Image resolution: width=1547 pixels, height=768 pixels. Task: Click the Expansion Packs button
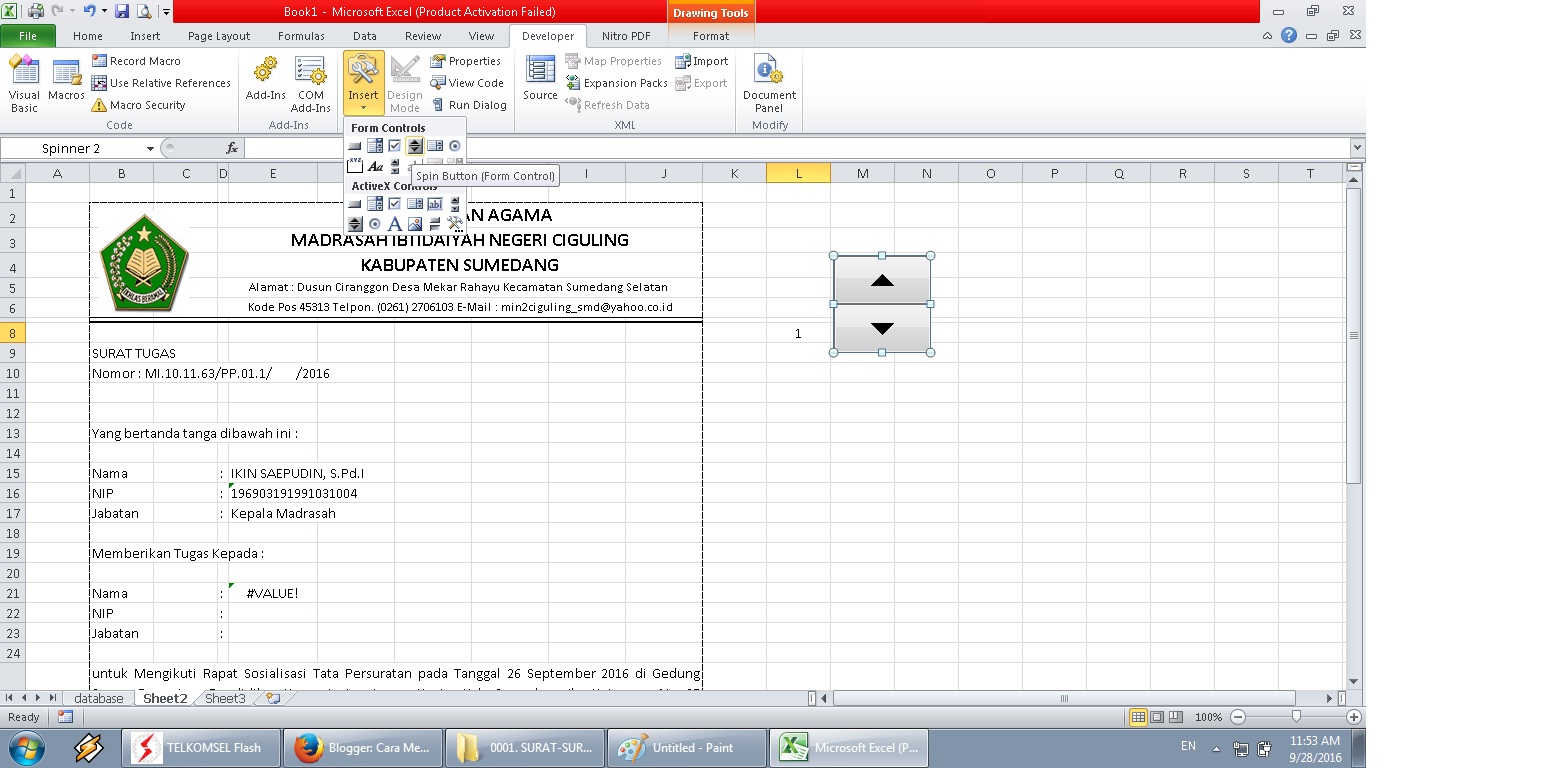pos(617,82)
